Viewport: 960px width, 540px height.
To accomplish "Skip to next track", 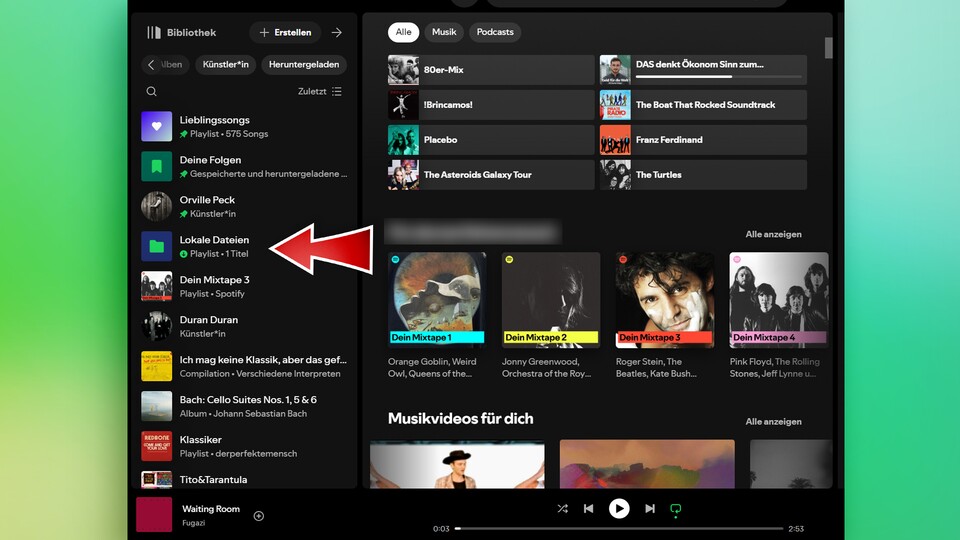I will click(650, 509).
